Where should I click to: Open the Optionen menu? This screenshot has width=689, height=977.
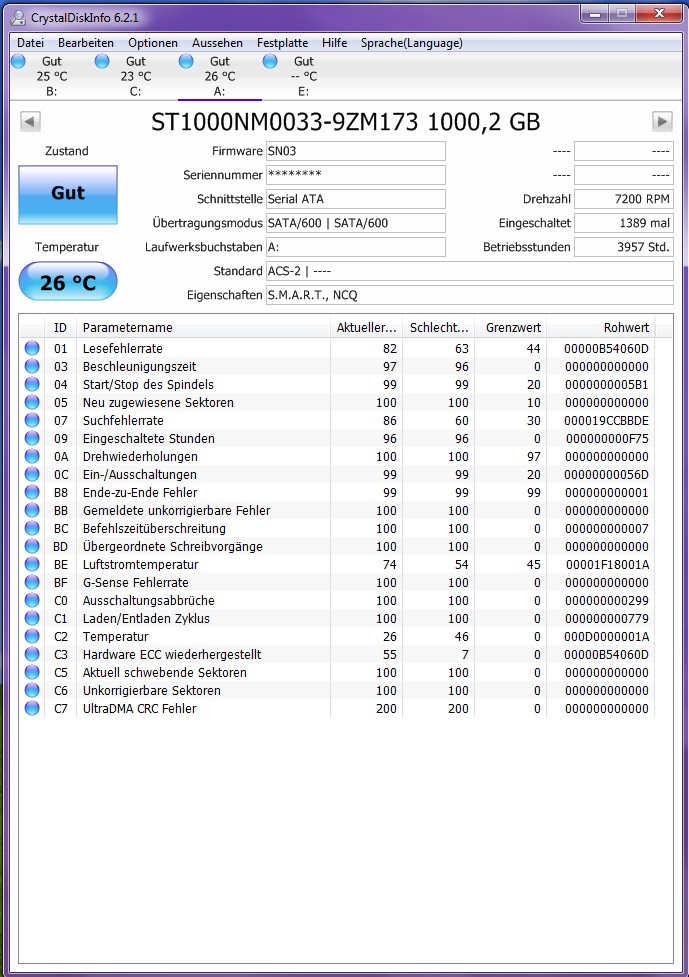(153, 43)
